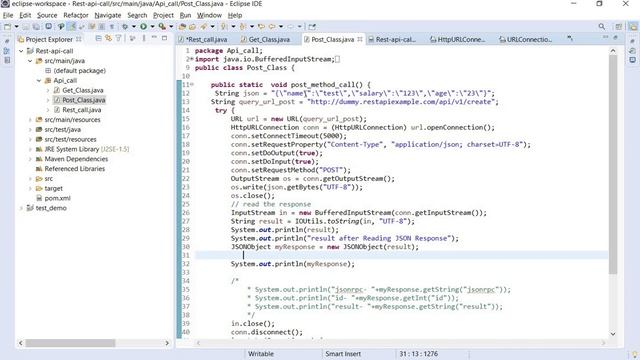Open the Window menu
The width and height of the screenshot is (640, 360).
[x=209, y=15]
